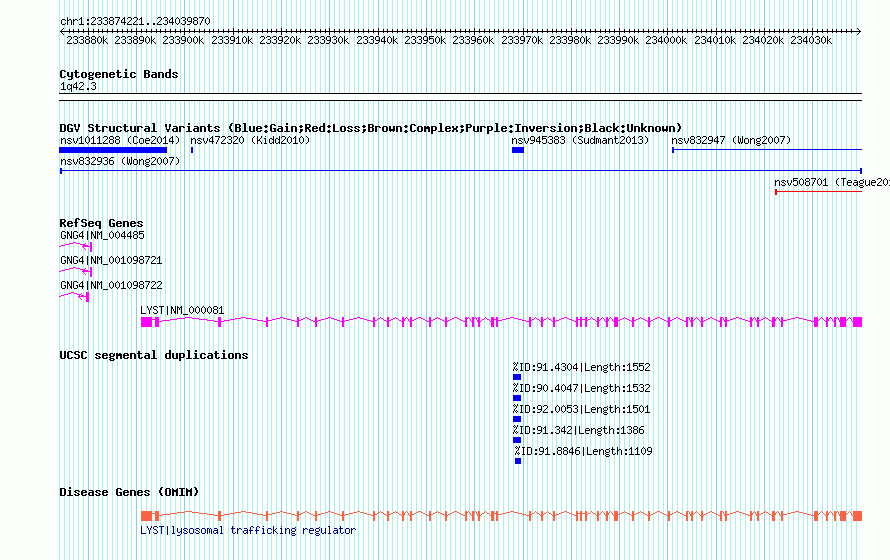
Task: Click the 233900k ruler position
Action: coord(183,40)
